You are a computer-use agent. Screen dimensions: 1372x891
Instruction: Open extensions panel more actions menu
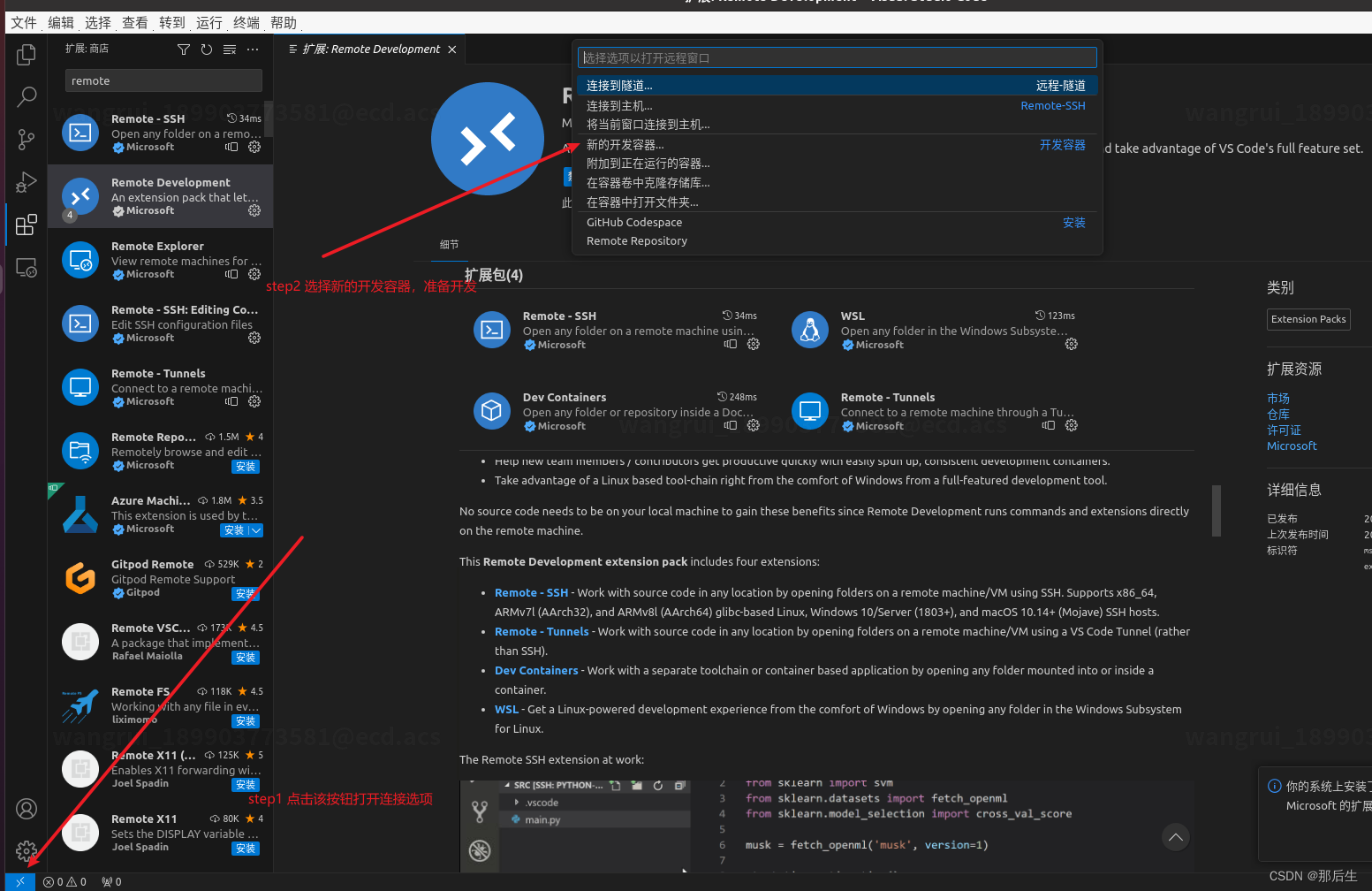pos(253,49)
